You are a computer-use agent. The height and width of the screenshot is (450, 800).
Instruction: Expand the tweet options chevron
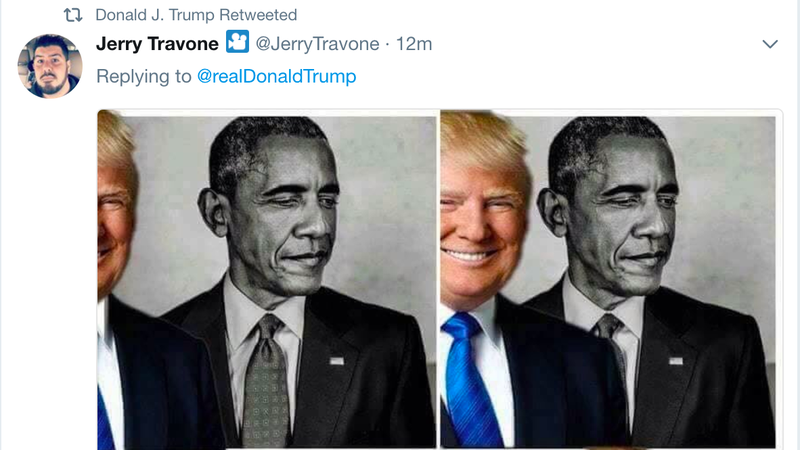tap(770, 44)
